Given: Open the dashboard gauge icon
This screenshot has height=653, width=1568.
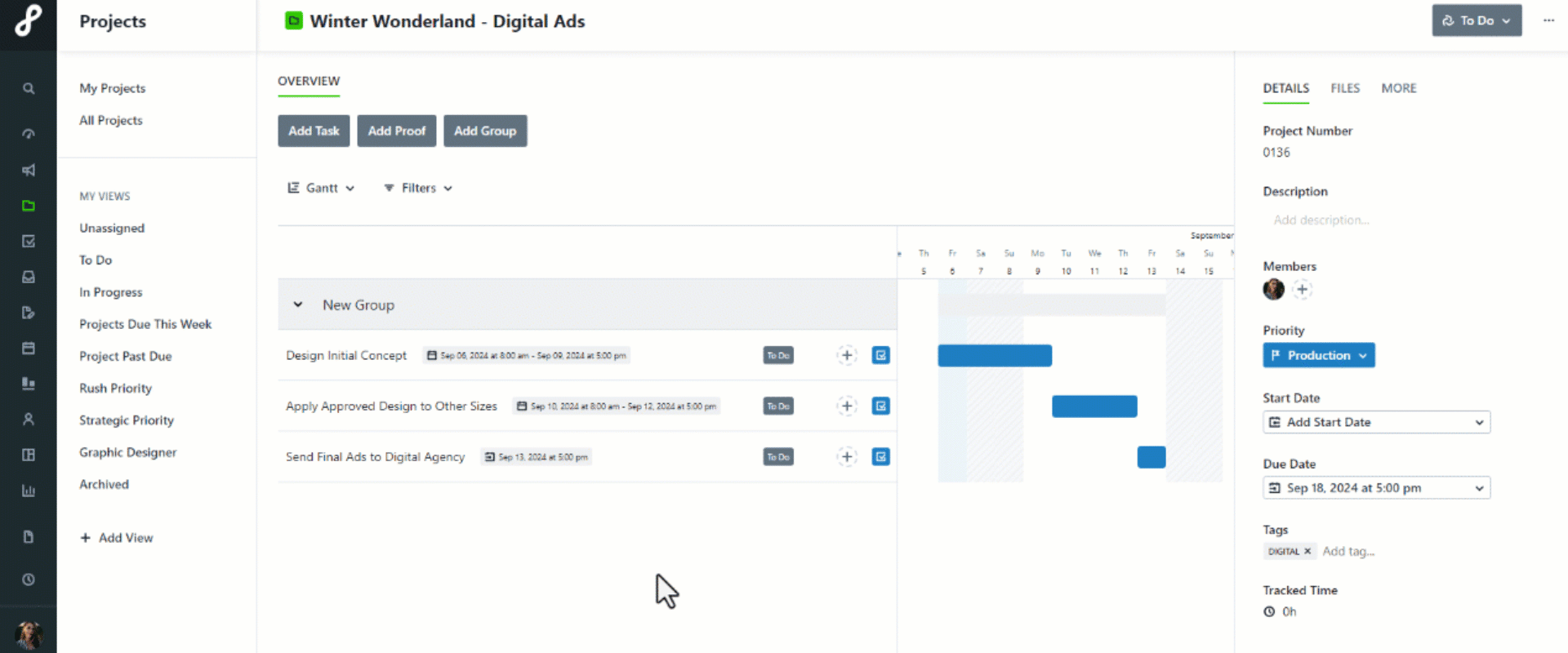Looking at the screenshot, I should pyautogui.click(x=29, y=134).
